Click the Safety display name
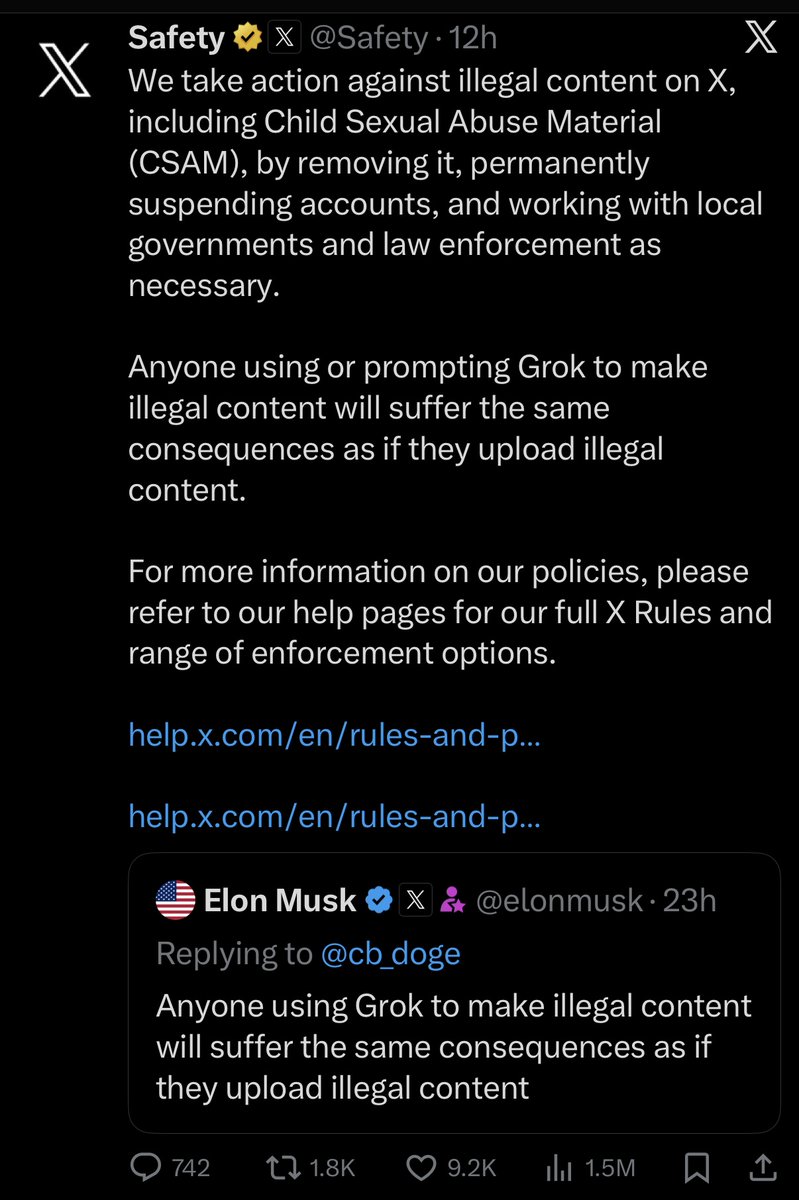Screen dimensions: 799x1200 [x=177, y=38]
